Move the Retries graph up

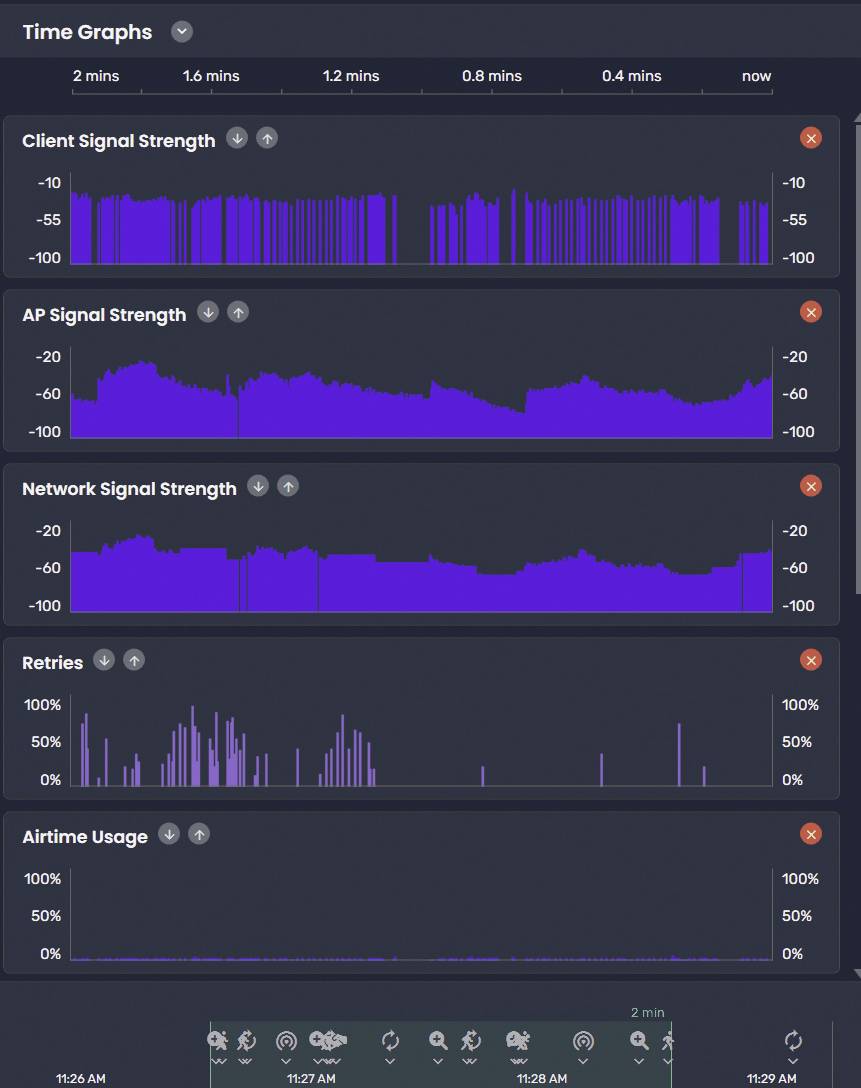point(134,660)
